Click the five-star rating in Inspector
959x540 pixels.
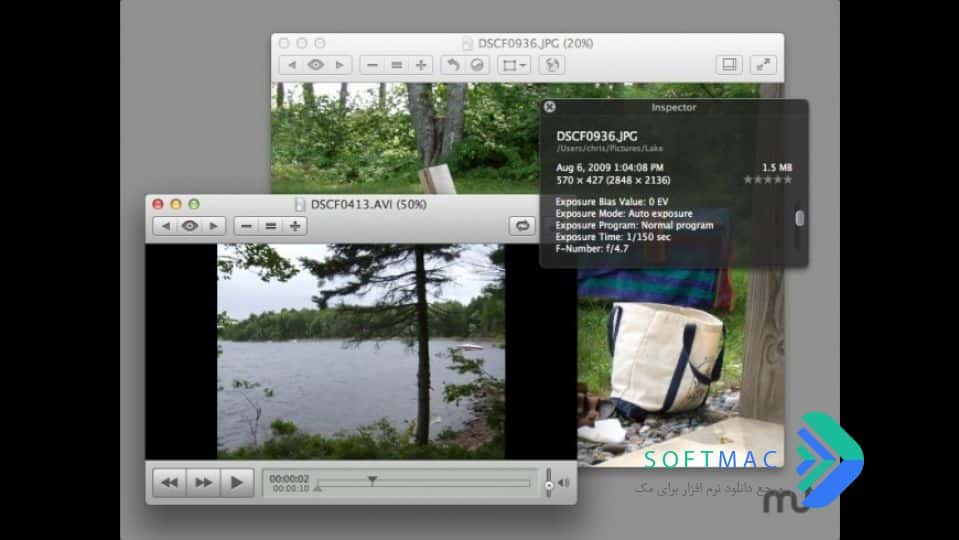pos(768,180)
